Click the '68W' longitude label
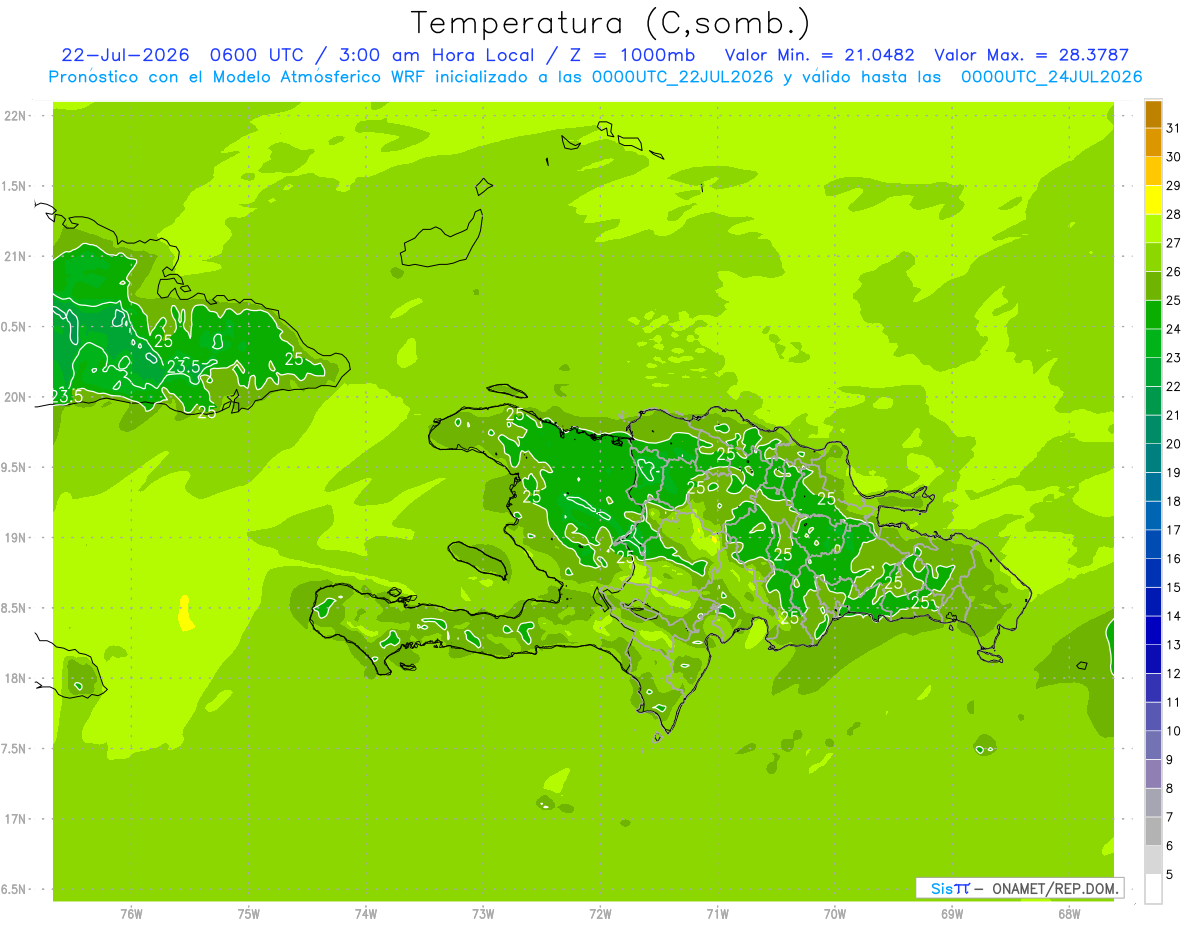1200x927 pixels. coord(1069,914)
